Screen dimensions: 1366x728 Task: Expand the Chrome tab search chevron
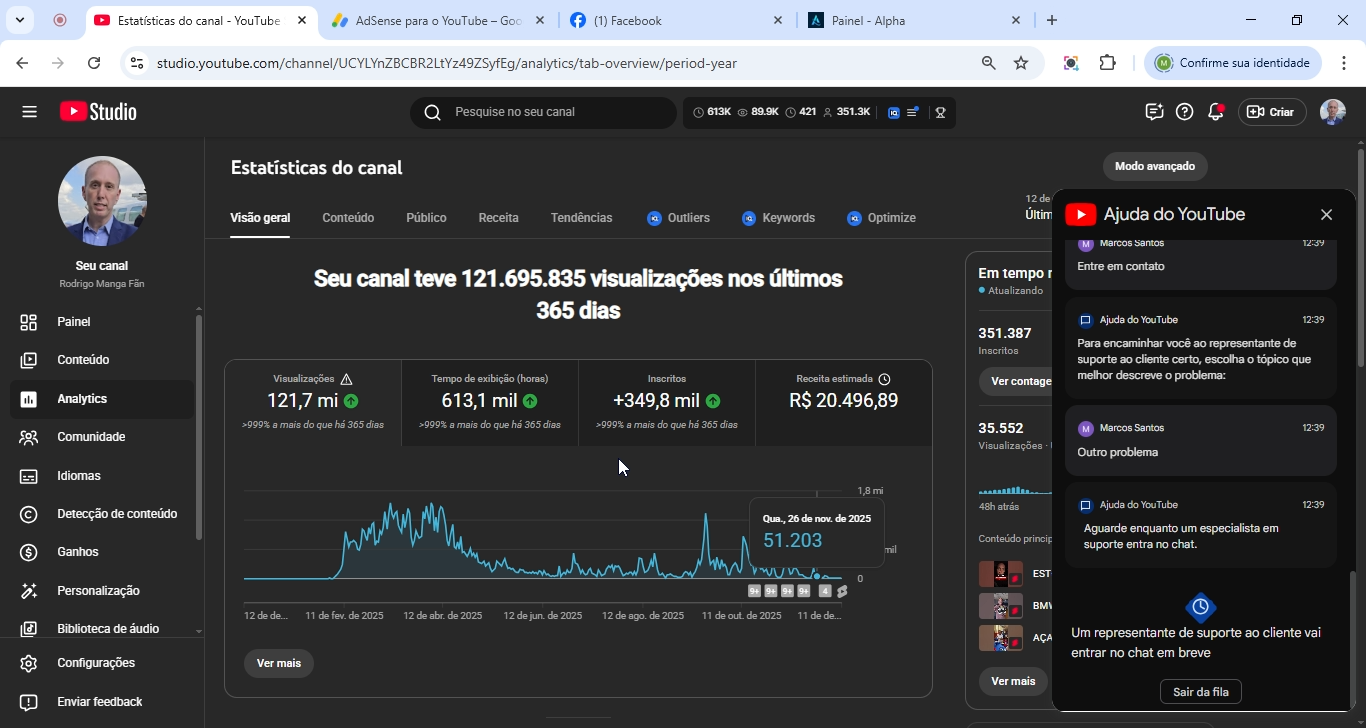(19, 20)
